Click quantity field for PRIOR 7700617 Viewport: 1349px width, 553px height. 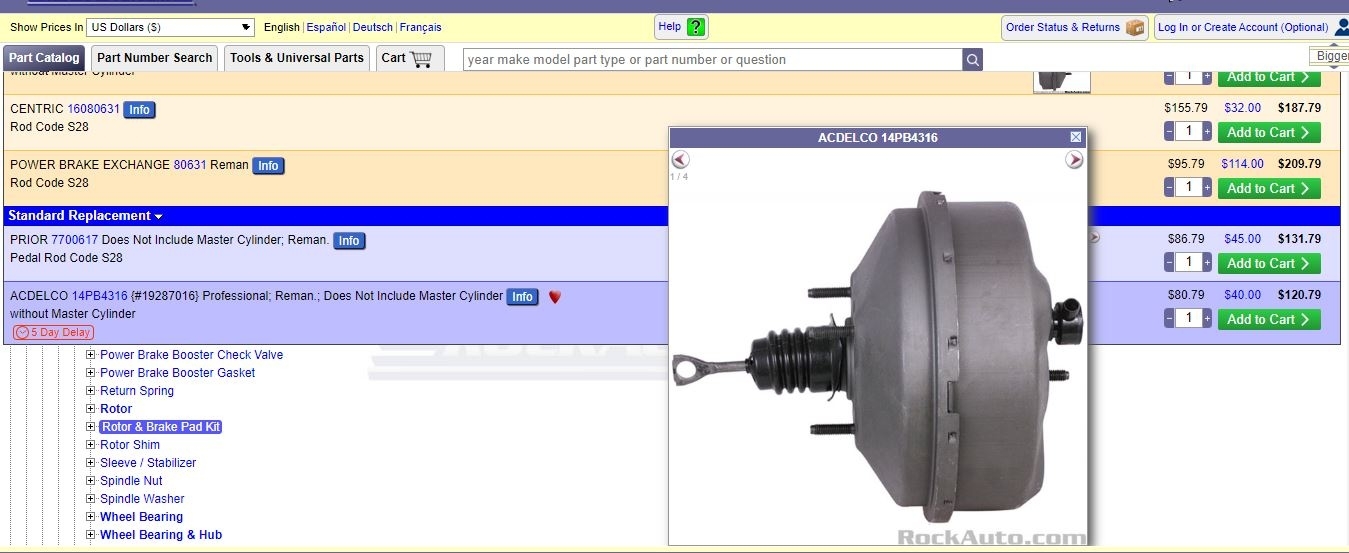[x=1188, y=263]
